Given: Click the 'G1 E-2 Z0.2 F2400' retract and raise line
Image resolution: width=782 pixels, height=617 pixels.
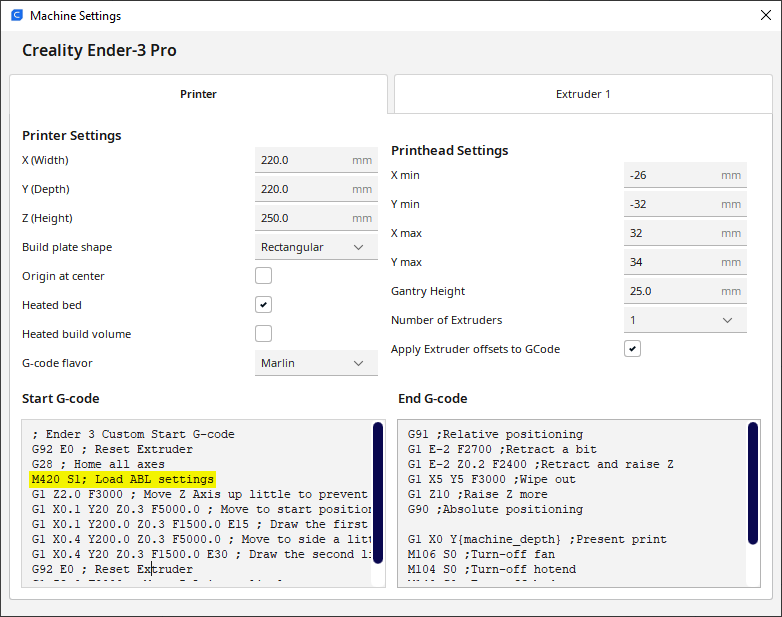Looking at the screenshot, I should [541, 464].
